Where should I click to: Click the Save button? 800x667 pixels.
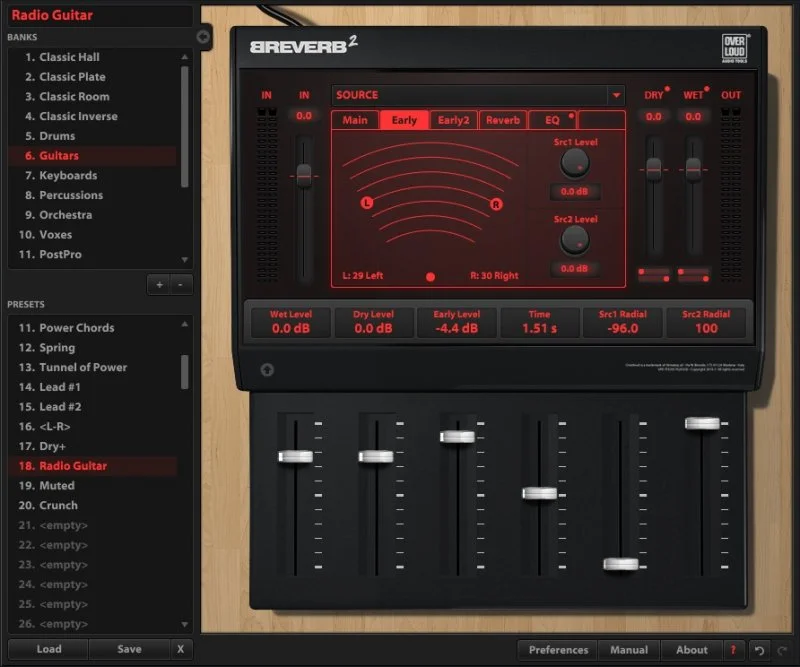[x=129, y=649]
